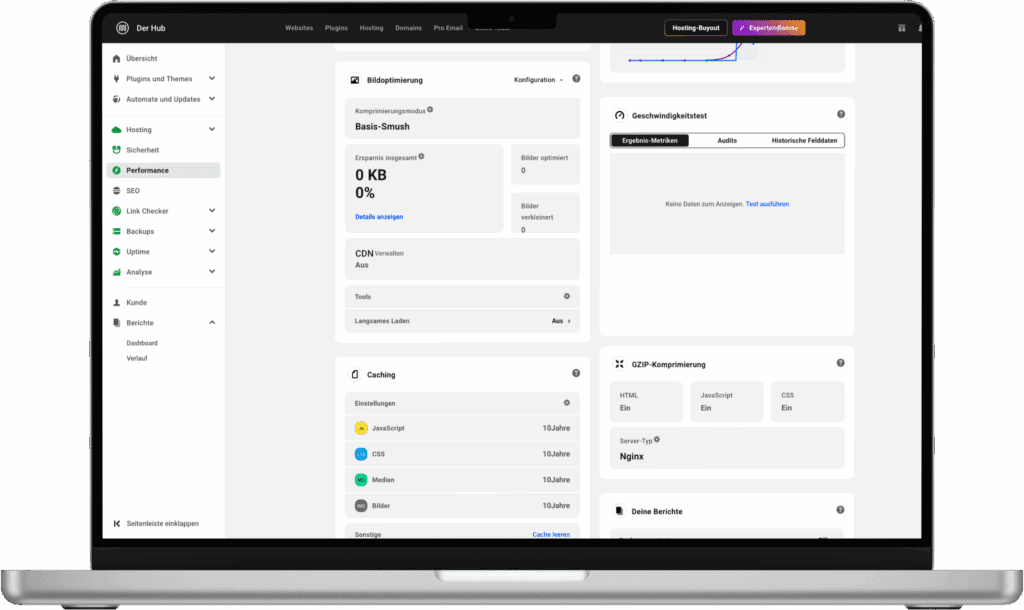Screen dimensions: 1024x610
Task: Open Domains in the top menu
Action: point(408,28)
